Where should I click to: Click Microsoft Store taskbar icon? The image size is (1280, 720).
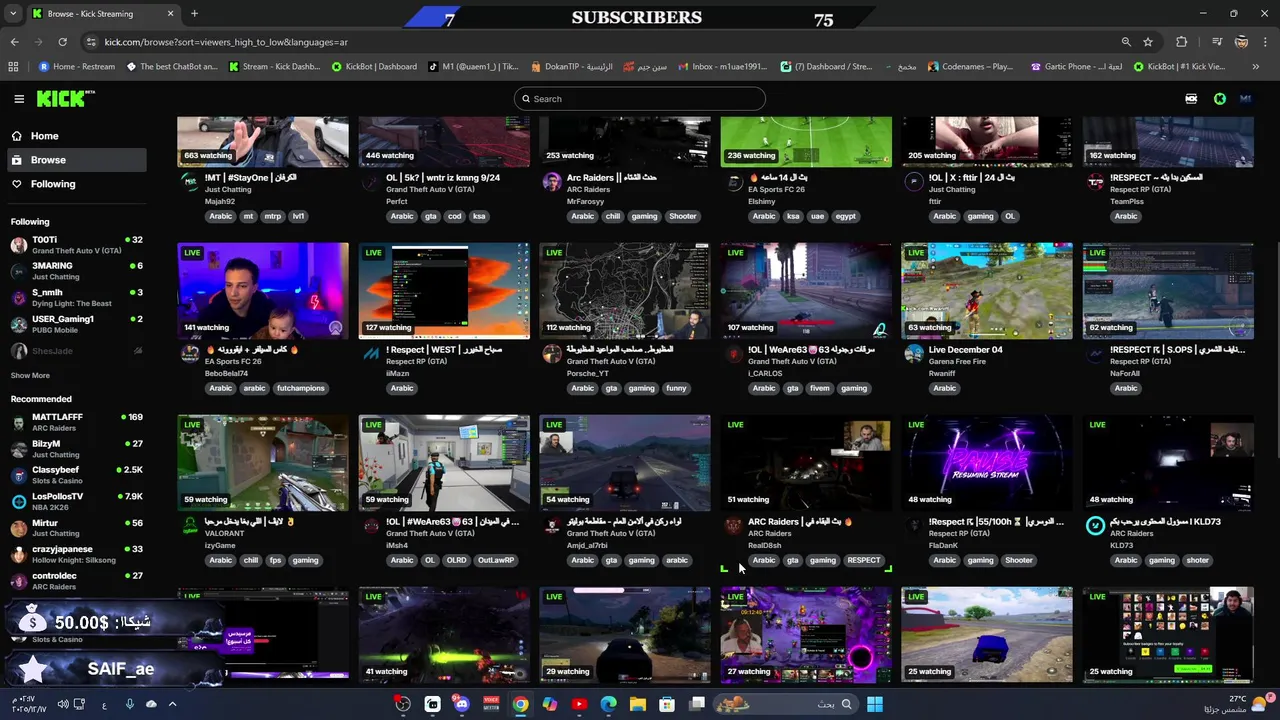point(667,704)
